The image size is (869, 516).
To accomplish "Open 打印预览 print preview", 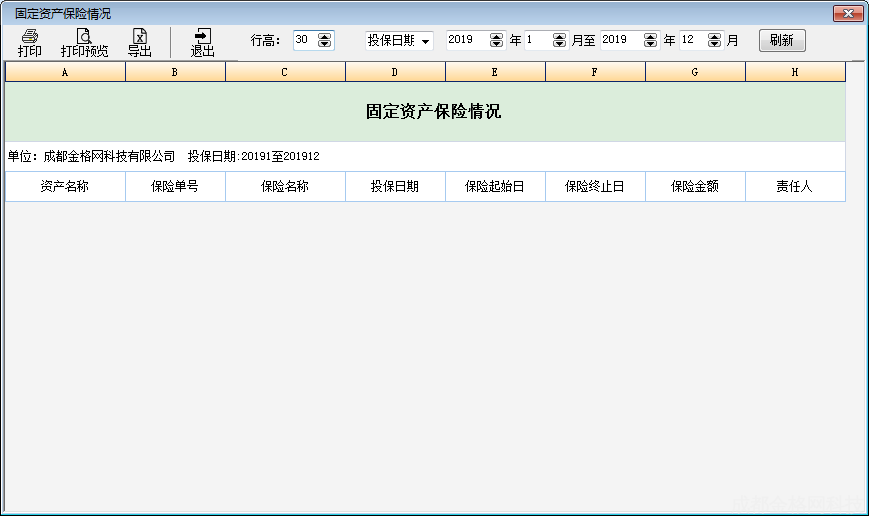I will tap(84, 42).
